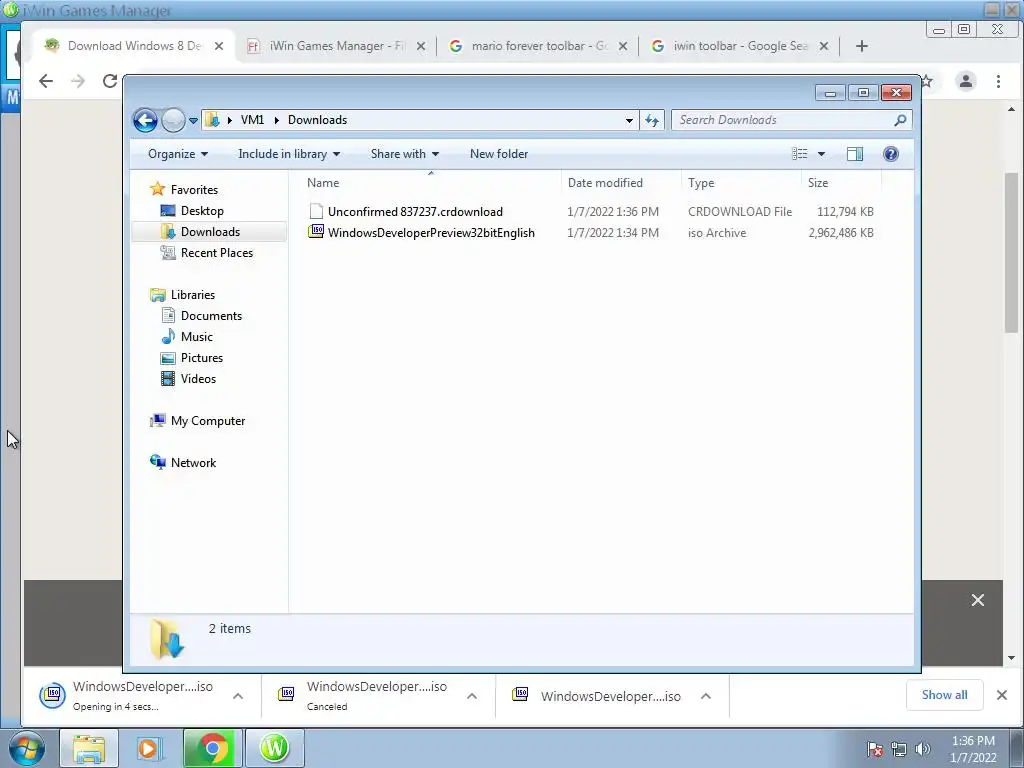1024x768 pixels.
Task: Switch to iwin toolbar Google Search tab
Action: pos(740,46)
